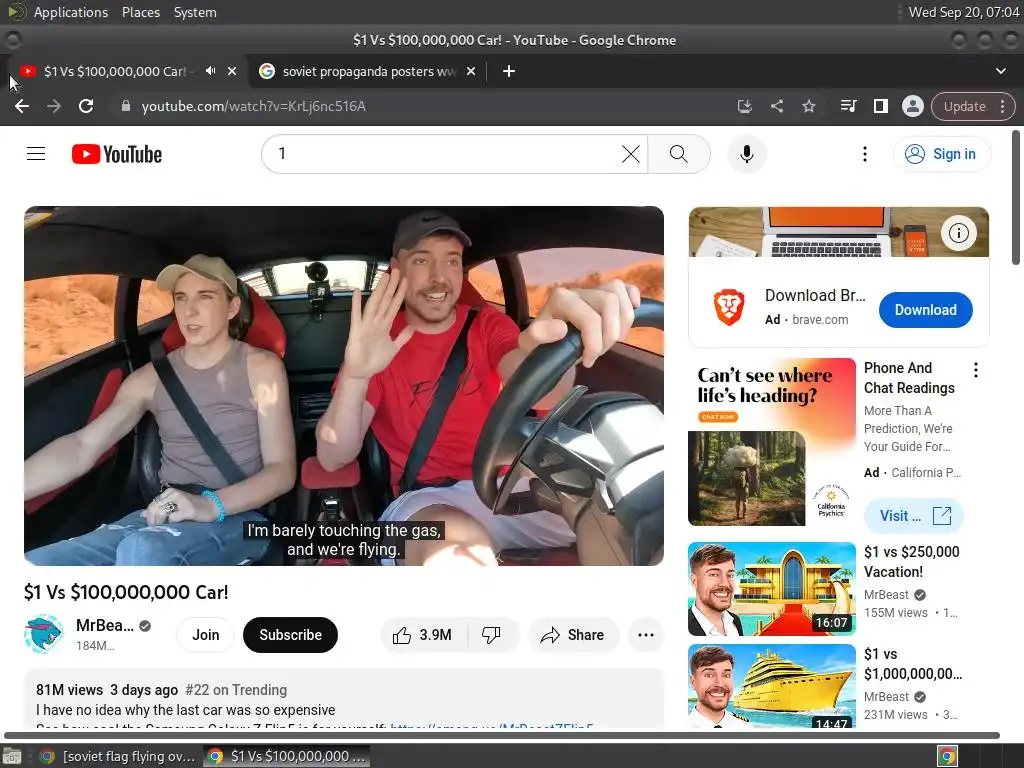Image resolution: width=1024 pixels, height=768 pixels.
Task: Go to YouTube home via logo
Action: (x=117, y=154)
